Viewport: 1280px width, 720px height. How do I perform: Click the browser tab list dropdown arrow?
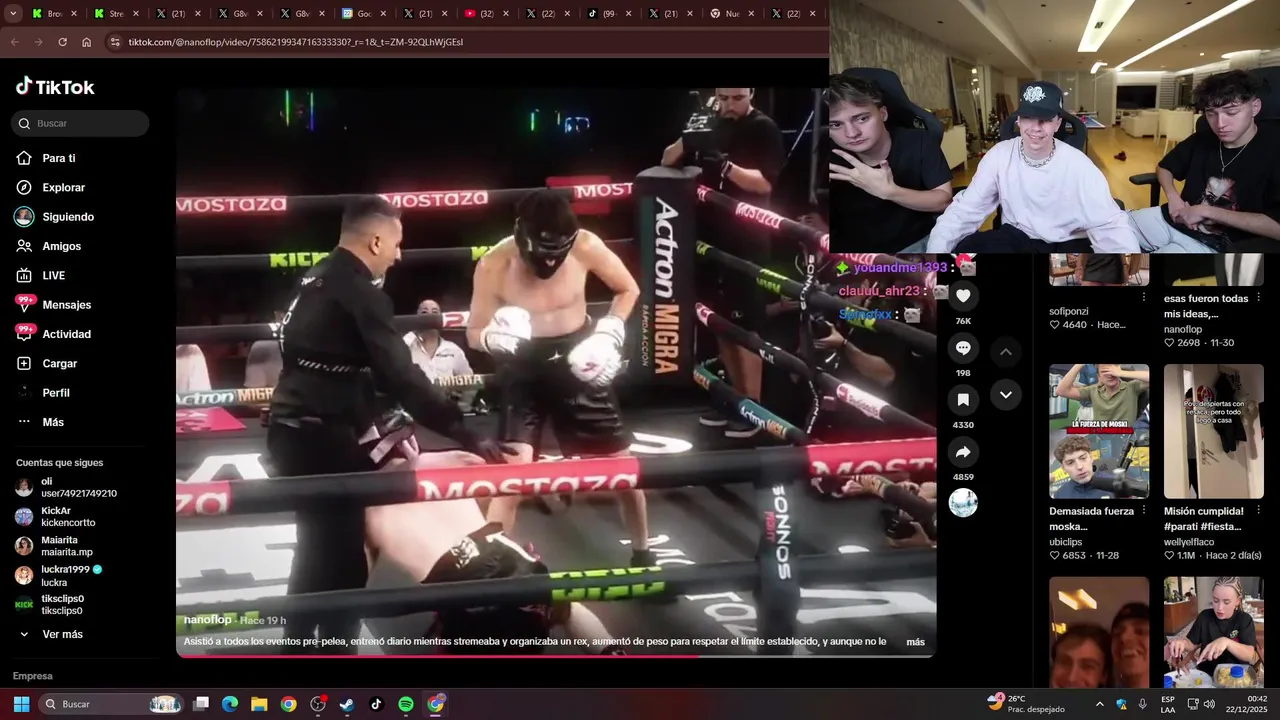[12, 14]
